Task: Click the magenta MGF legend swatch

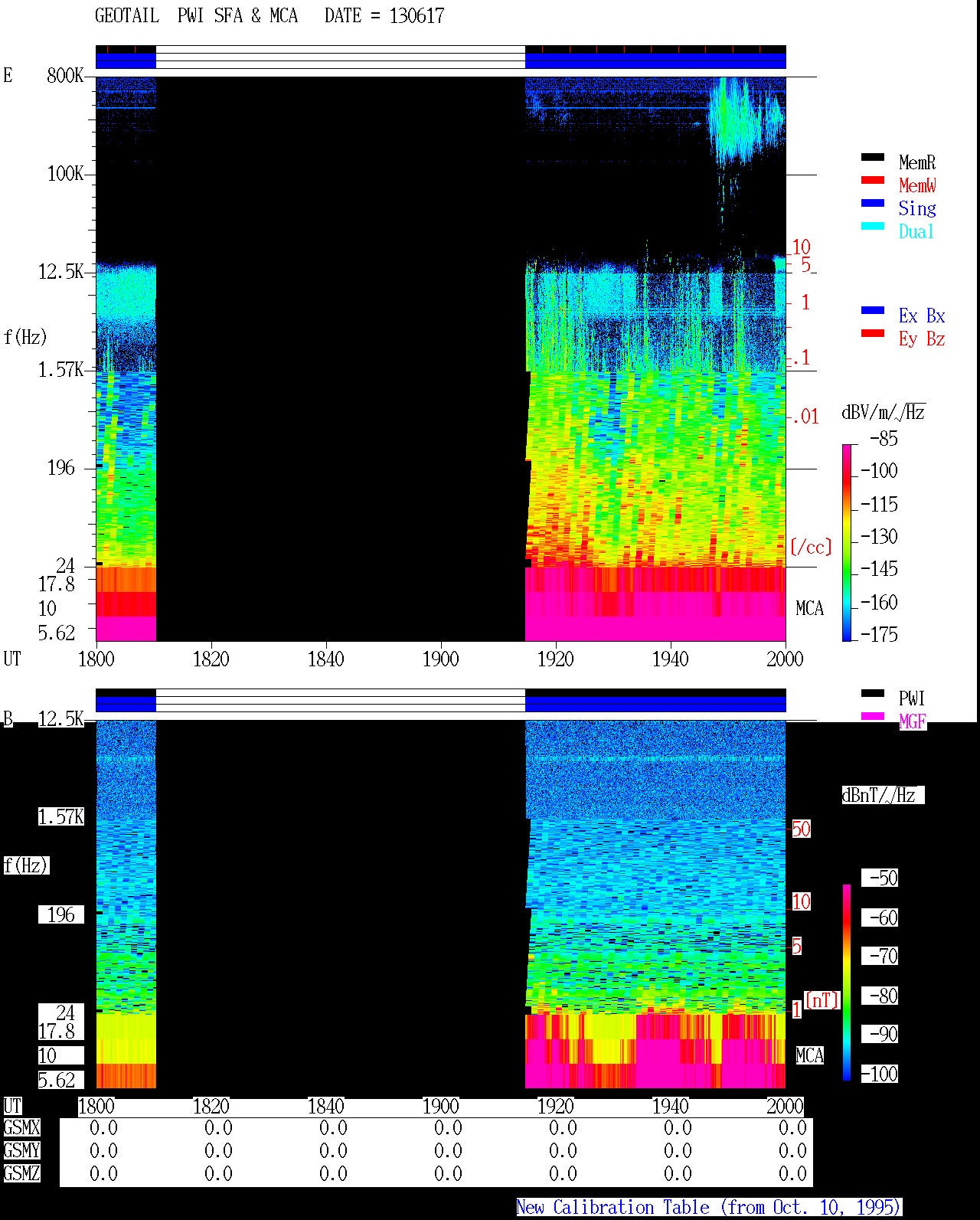Action: (873, 717)
